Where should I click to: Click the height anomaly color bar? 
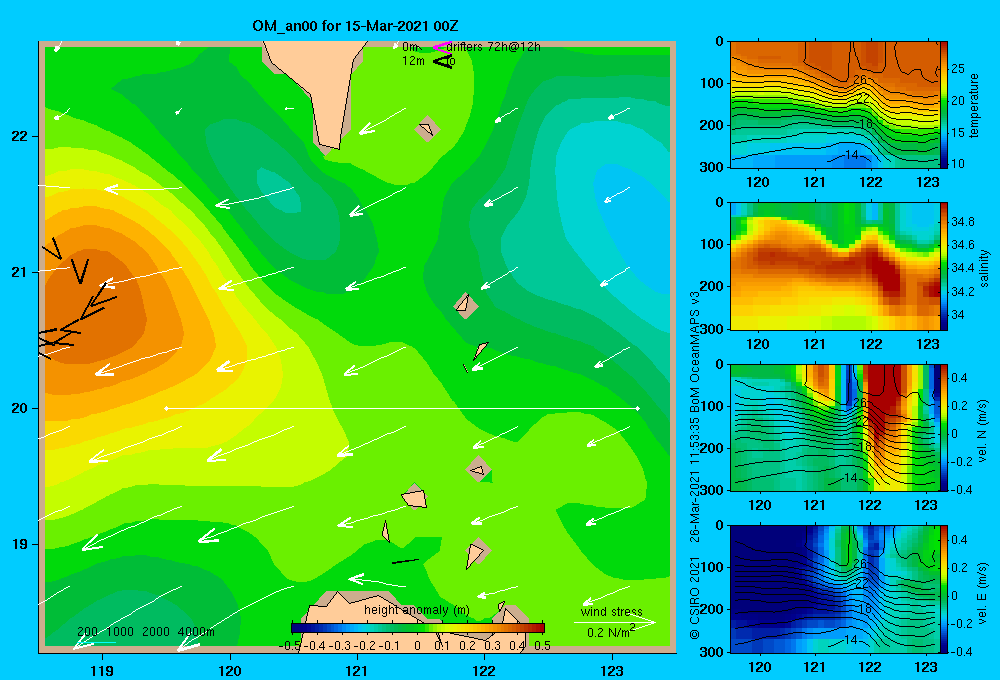[418, 628]
